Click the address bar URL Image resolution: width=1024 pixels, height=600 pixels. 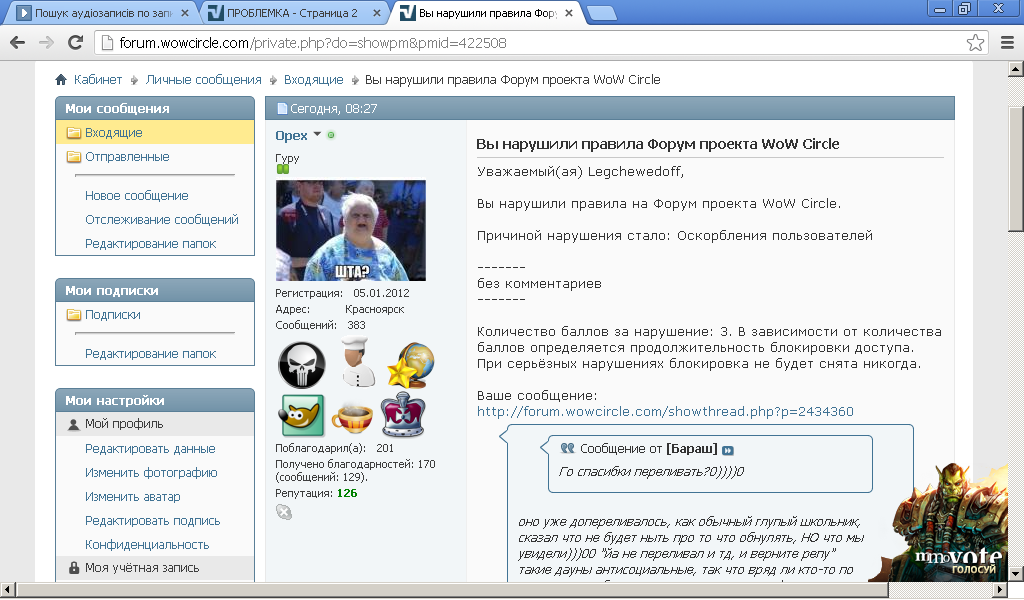tap(313, 43)
